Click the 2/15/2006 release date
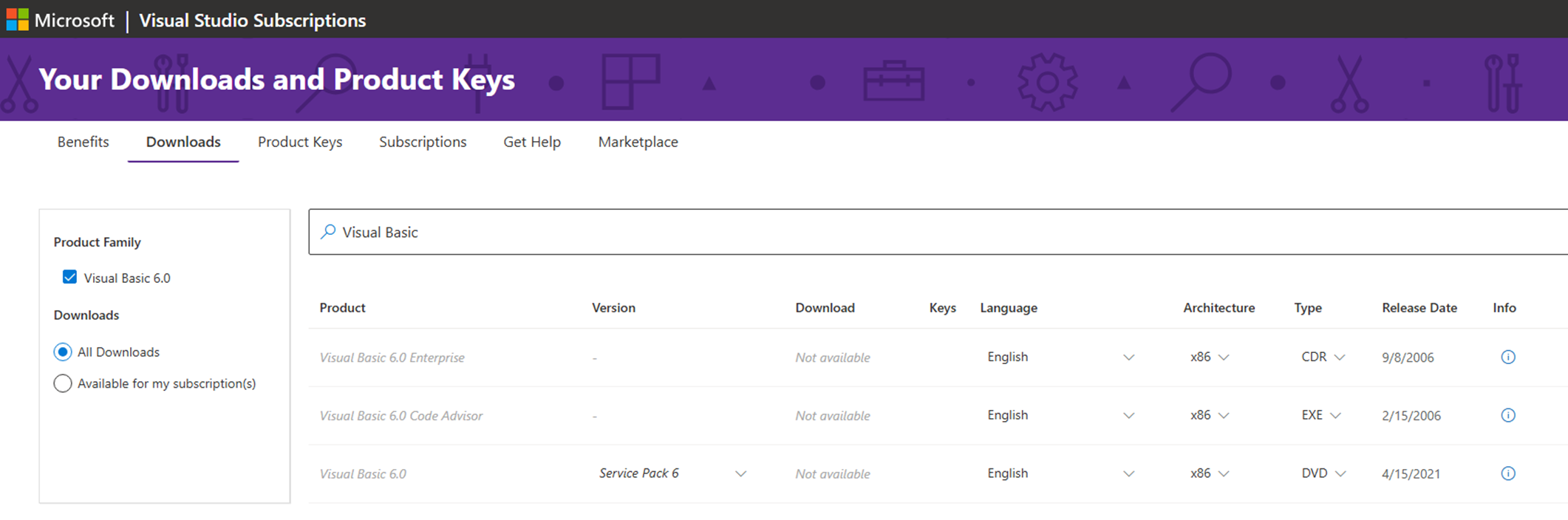The height and width of the screenshot is (520, 1568). coord(1411,416)
